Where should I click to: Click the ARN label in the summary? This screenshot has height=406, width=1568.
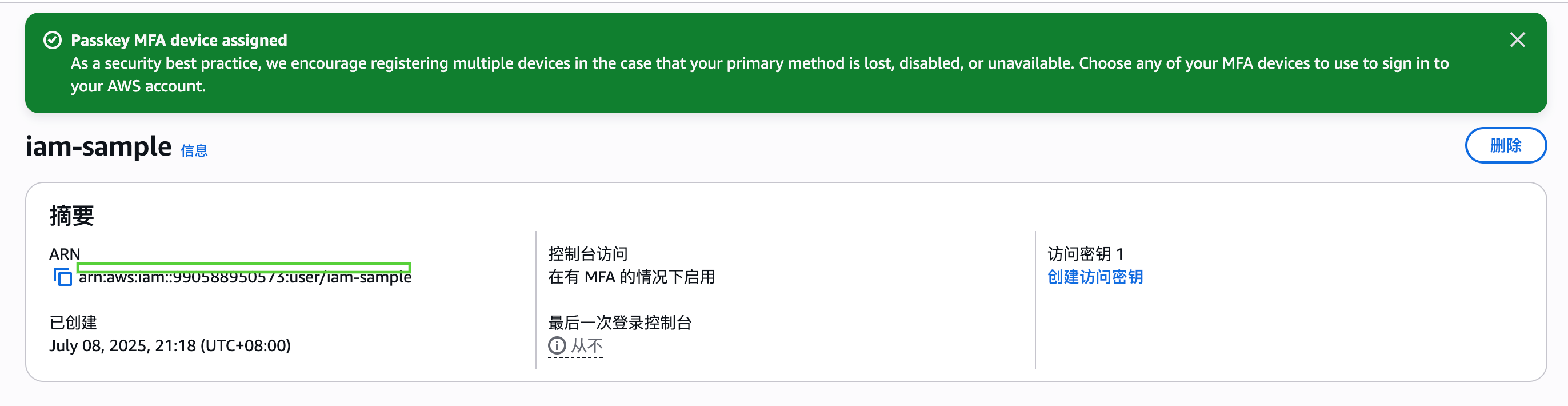(65, 254)
